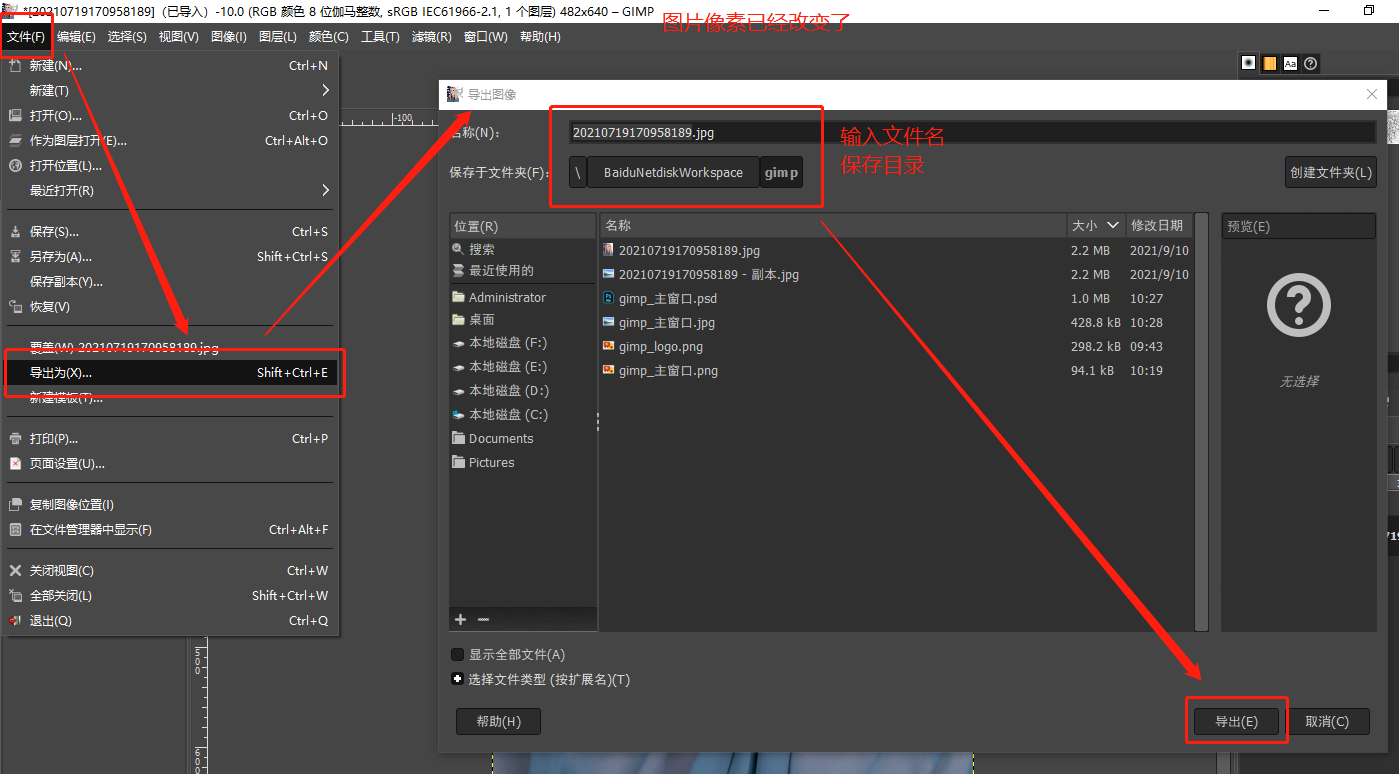Screen dimensions: 1399x774
Task: Click the 导出(E) export button
Action: coord(1236,721)
